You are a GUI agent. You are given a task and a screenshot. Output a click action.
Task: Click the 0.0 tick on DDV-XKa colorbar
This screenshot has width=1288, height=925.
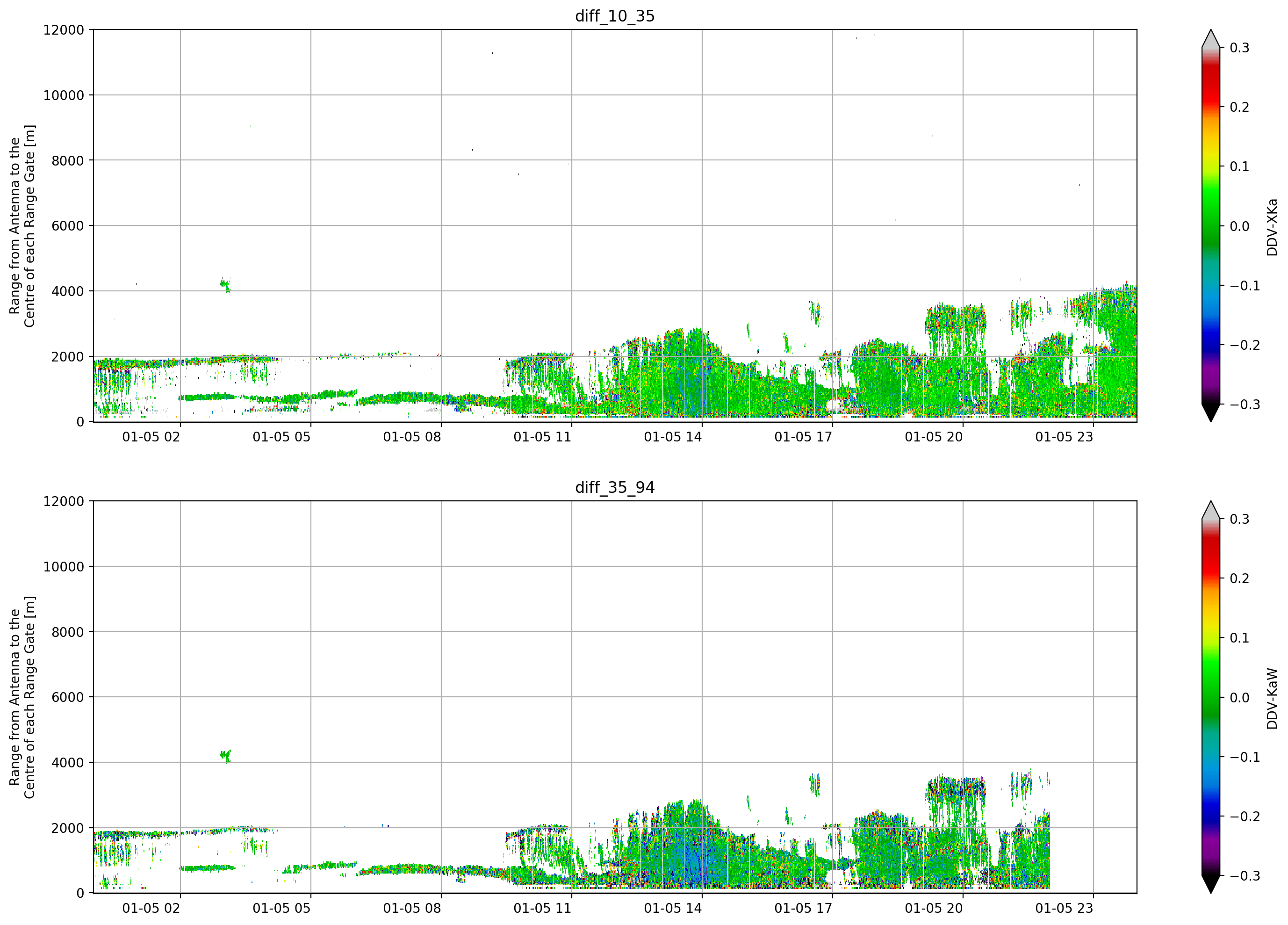click(x=1239, y=227)
